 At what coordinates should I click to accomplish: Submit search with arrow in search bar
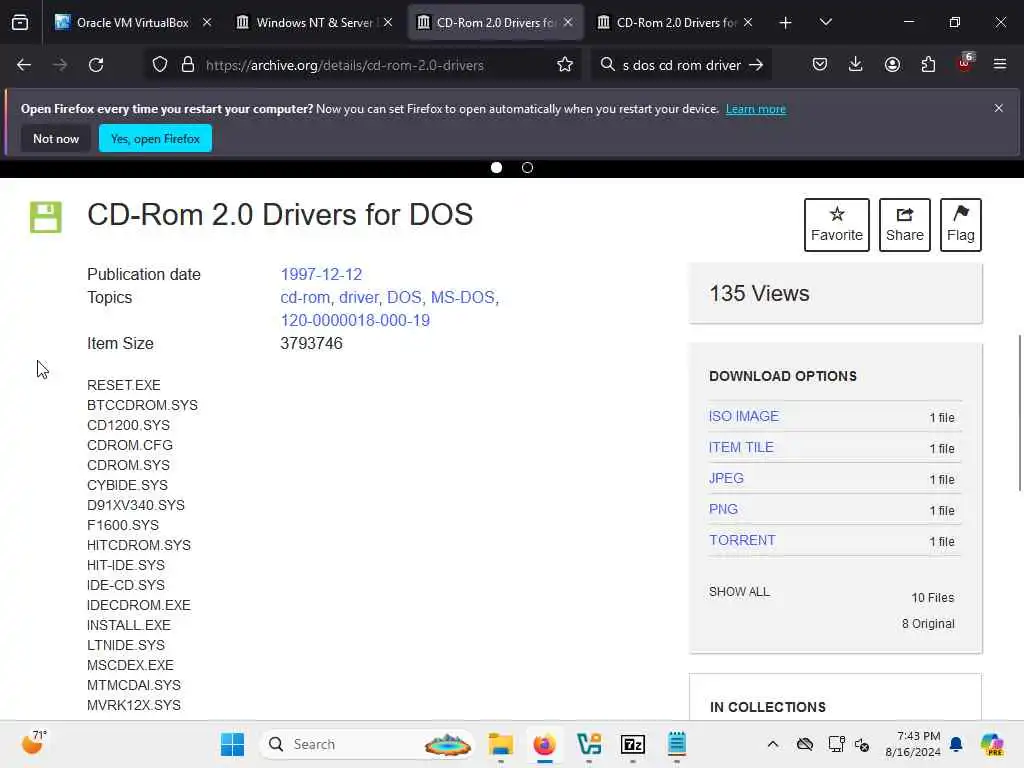756,65
